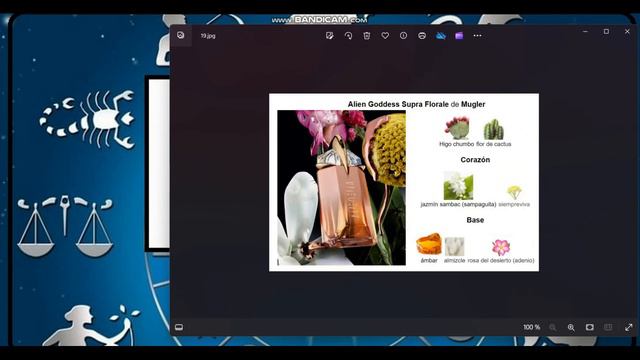Click the ámbar note image

pyautogui.click(x=429, y=244)
